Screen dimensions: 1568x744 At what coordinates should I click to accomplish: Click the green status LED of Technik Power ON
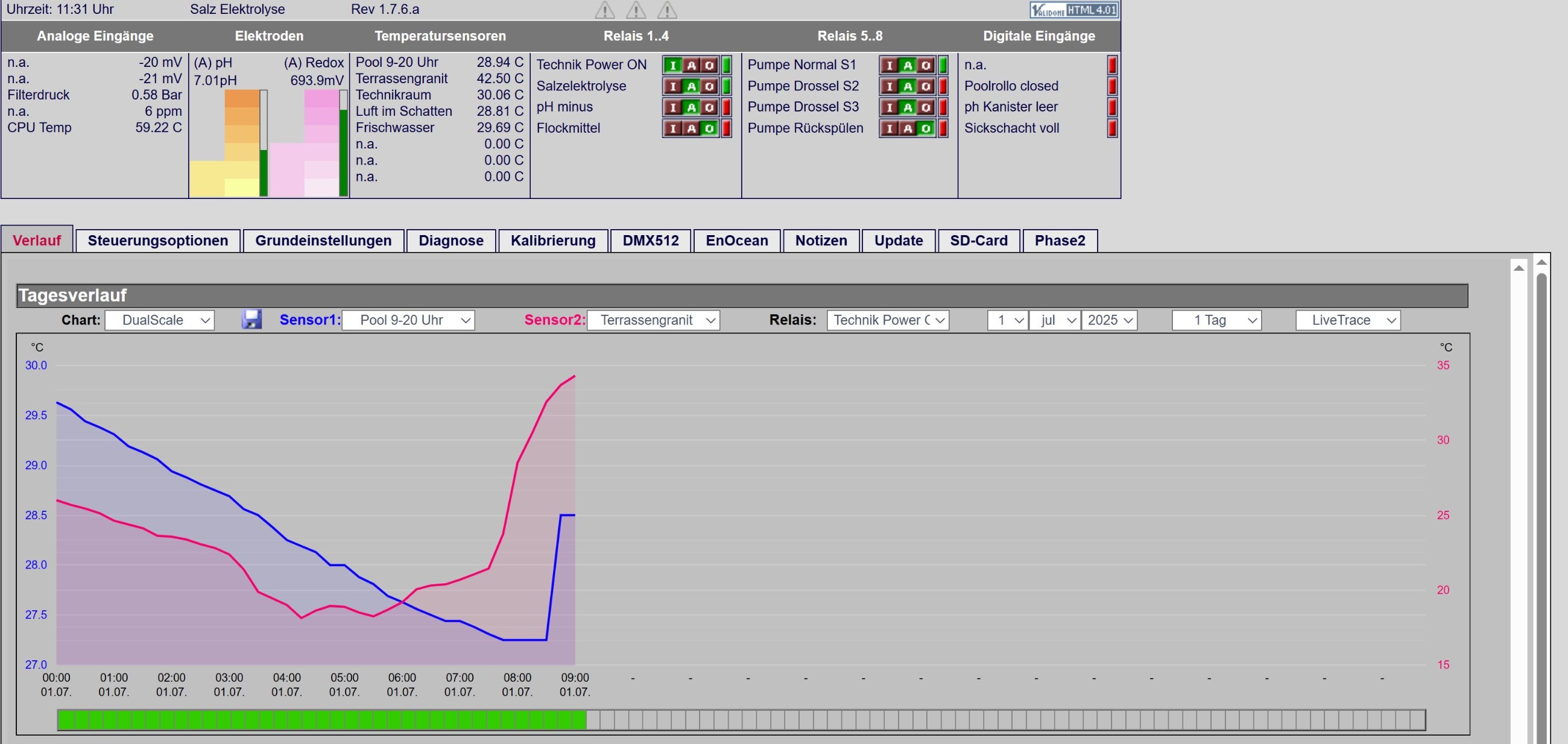coord(726,65)
